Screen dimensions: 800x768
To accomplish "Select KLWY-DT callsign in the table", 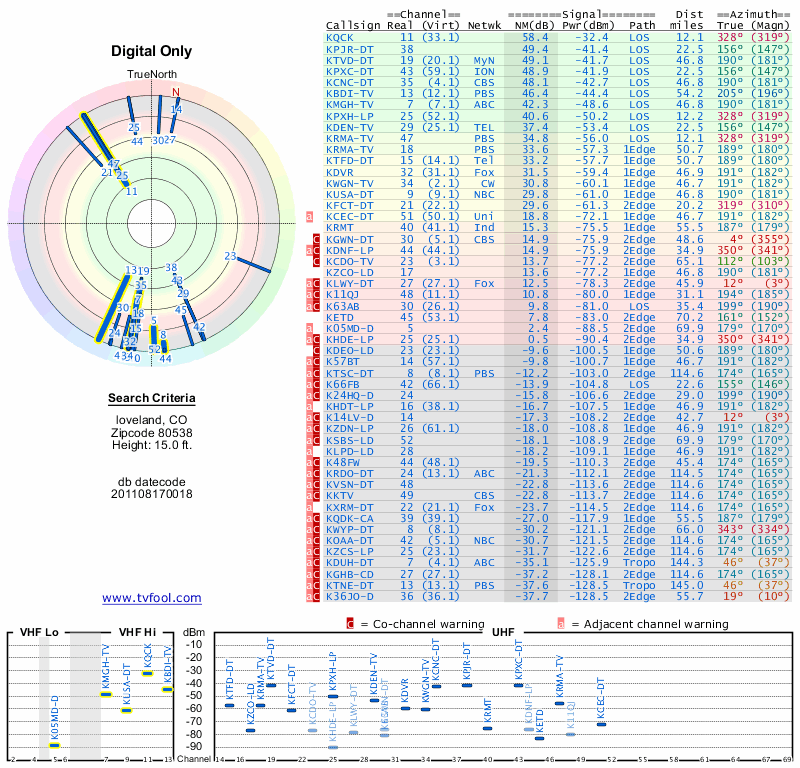I will click(350, 284).
